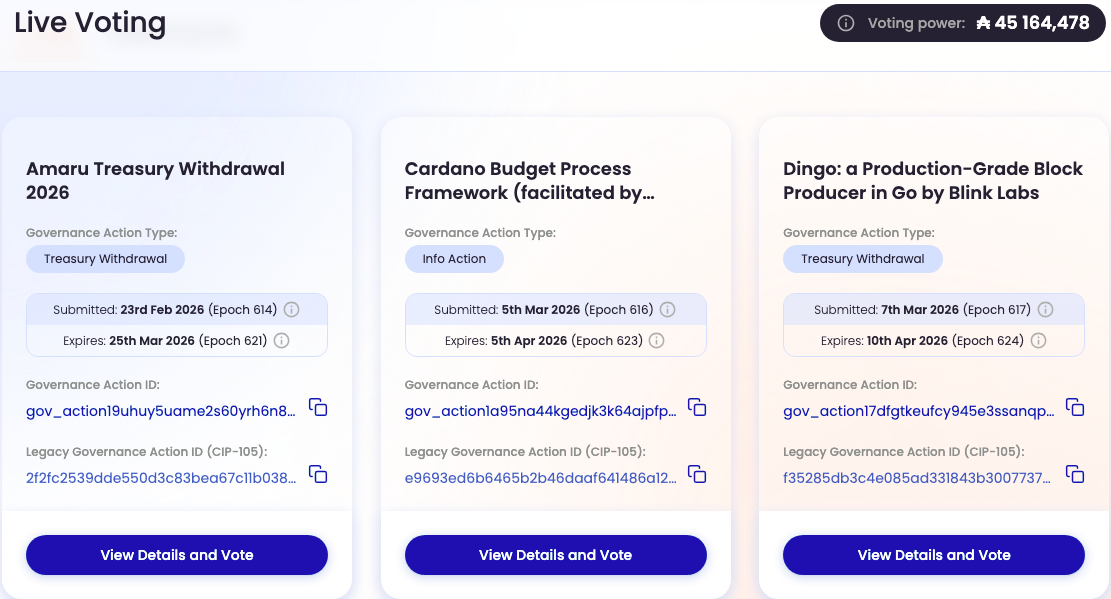This screenshot has height=599, width=1111.
Task: Click the Info Action type badge
Action: 454,259
